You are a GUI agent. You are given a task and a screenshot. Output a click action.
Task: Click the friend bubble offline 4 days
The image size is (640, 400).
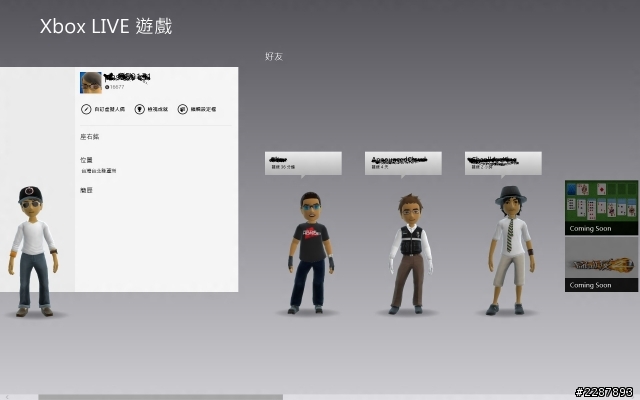[403, 163]
